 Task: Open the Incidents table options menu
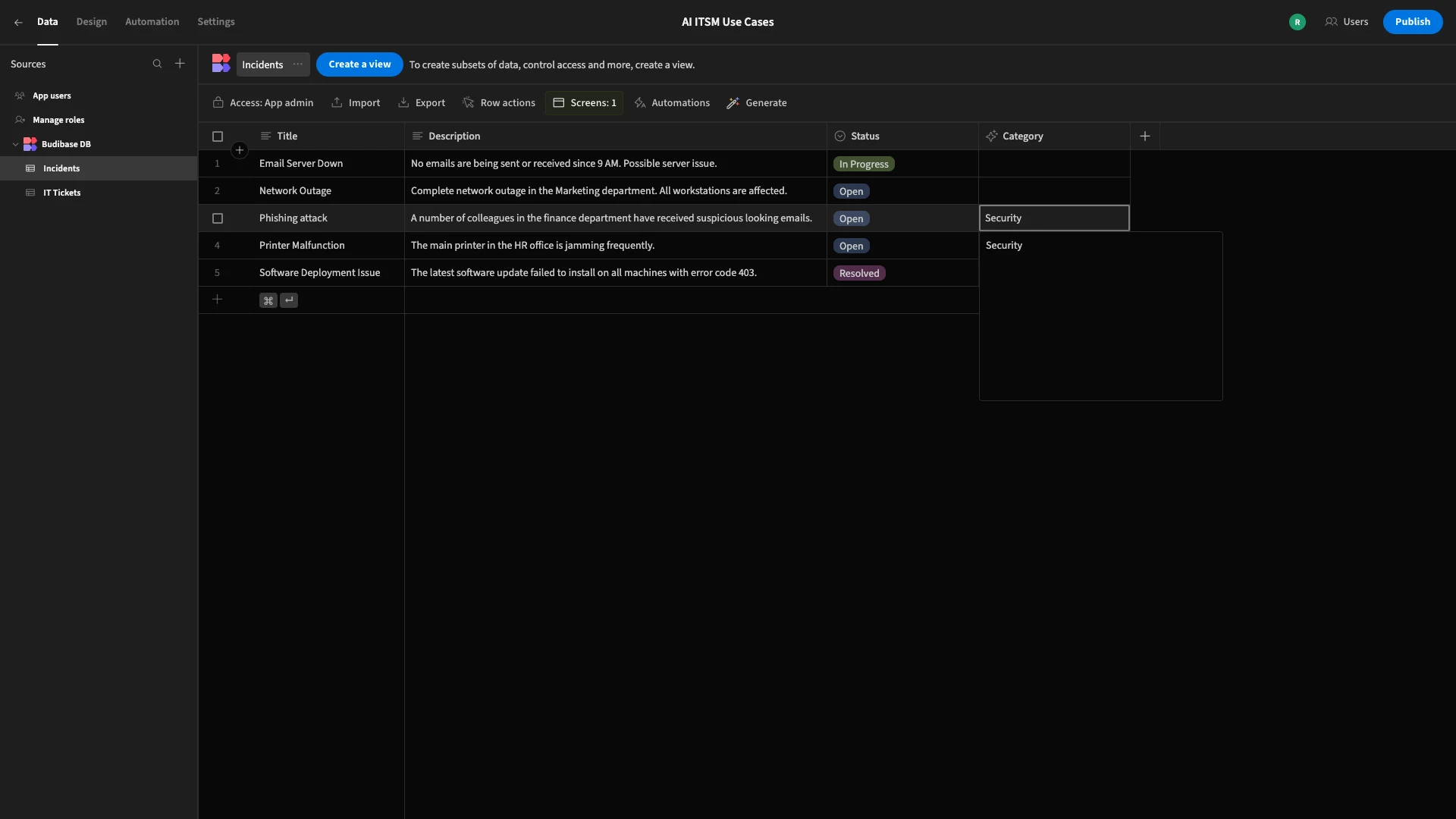(x=298, y=64)
